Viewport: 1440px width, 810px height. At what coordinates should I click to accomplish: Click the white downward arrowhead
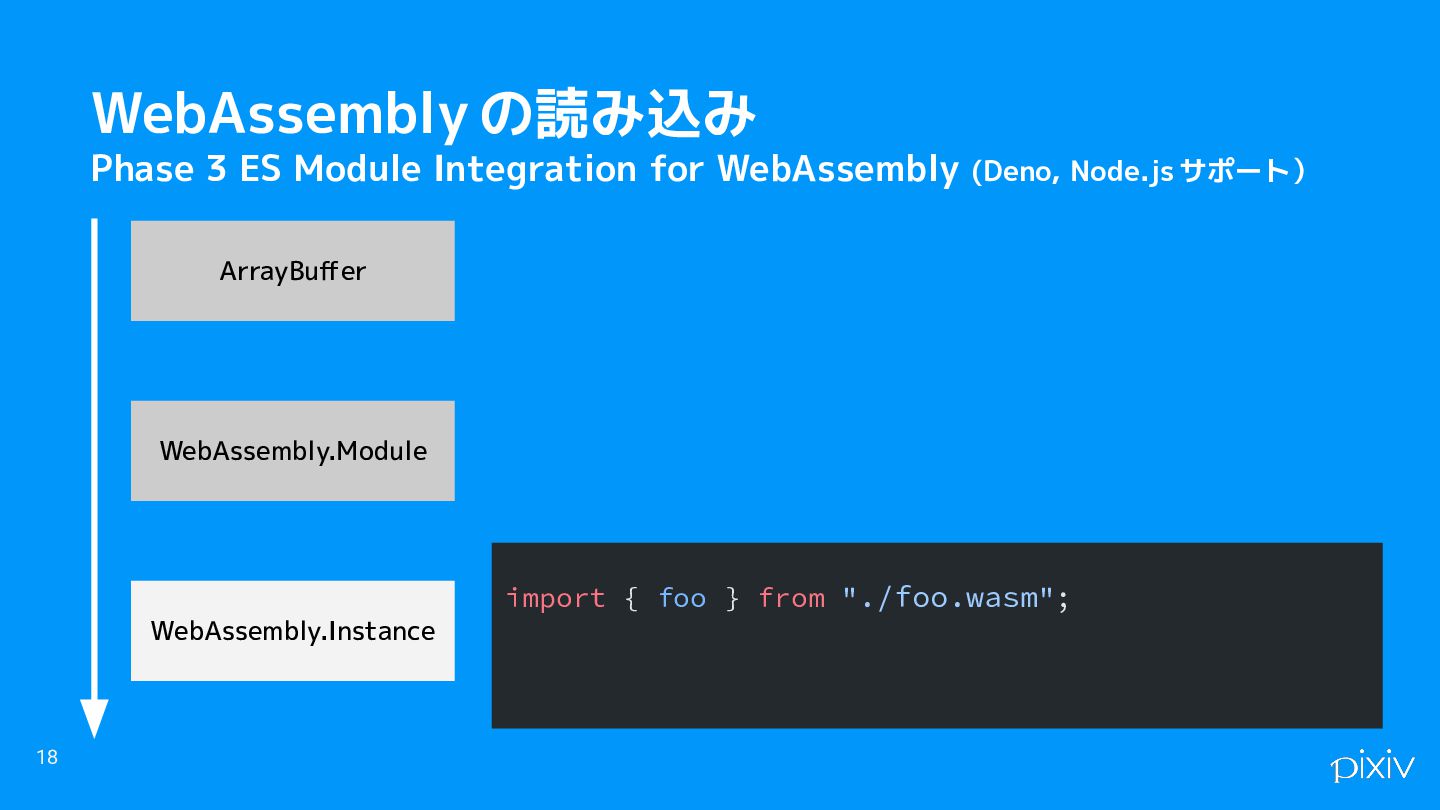pyautogui.click(x=94, y=719)
